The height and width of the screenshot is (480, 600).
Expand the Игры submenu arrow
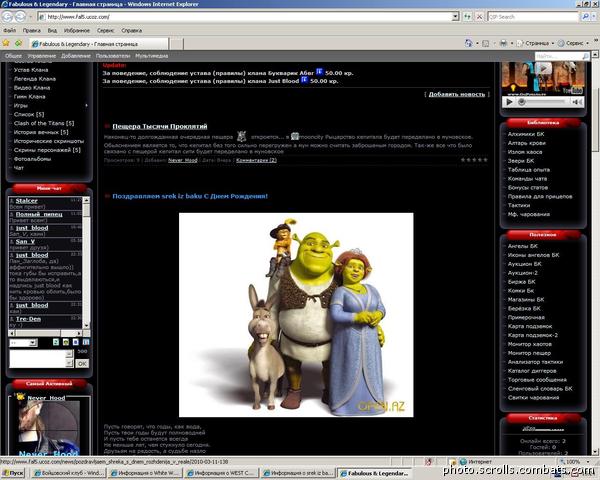point(86,105)
